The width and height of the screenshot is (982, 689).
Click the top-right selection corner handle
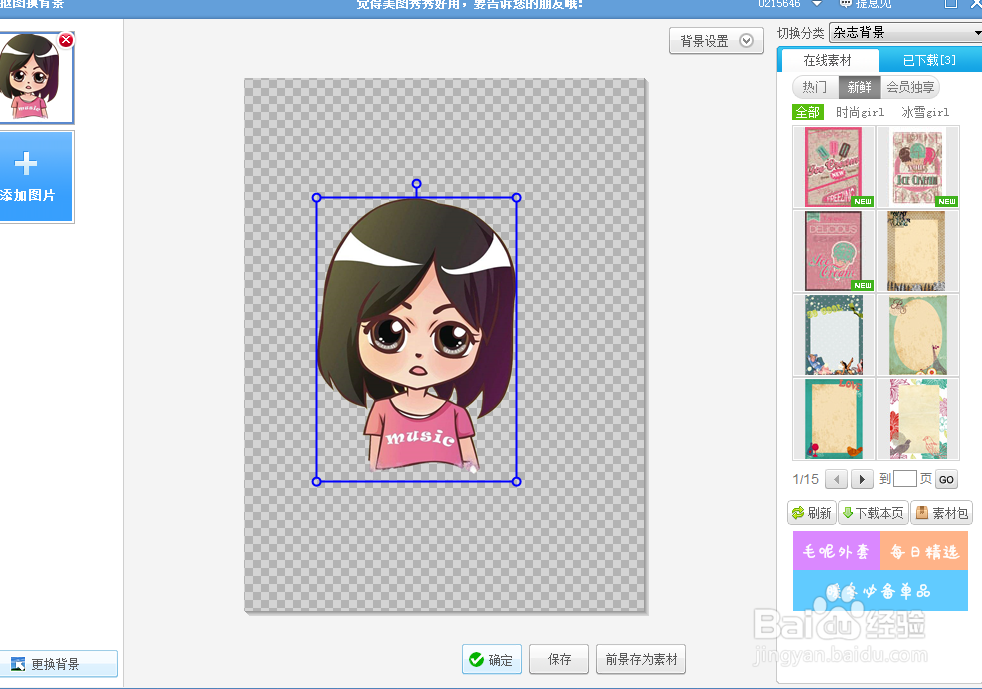[517, 198]
